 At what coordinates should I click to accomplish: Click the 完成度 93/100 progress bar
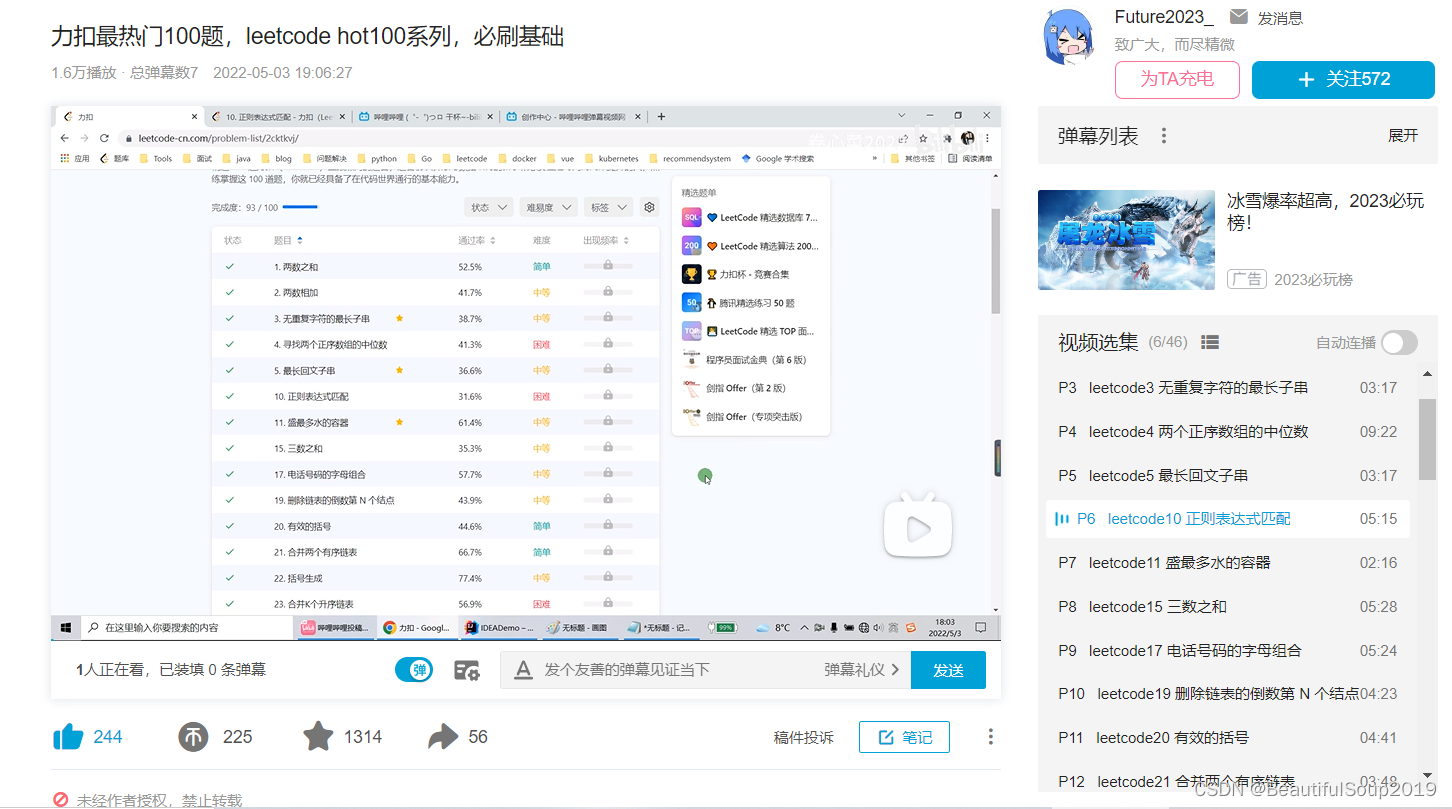tap(300, 207)
